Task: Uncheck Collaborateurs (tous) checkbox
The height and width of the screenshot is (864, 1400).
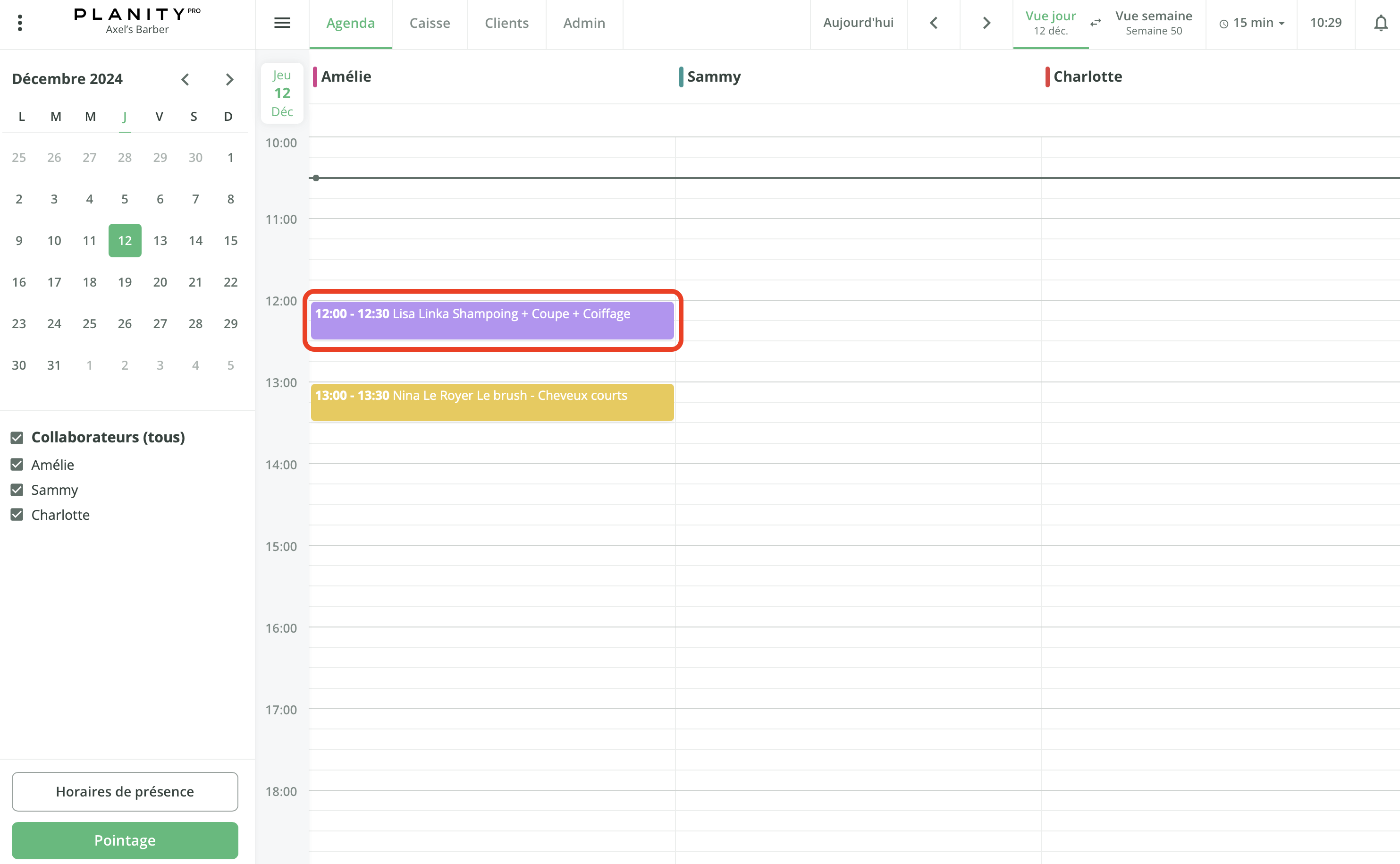Action: point(17,438)
